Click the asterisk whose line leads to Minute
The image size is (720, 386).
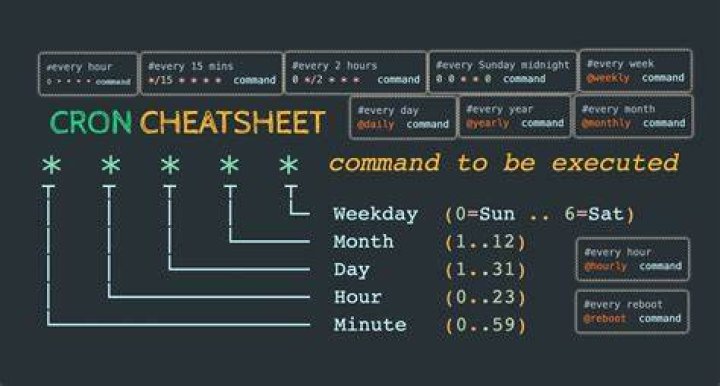tap(51, 165)
